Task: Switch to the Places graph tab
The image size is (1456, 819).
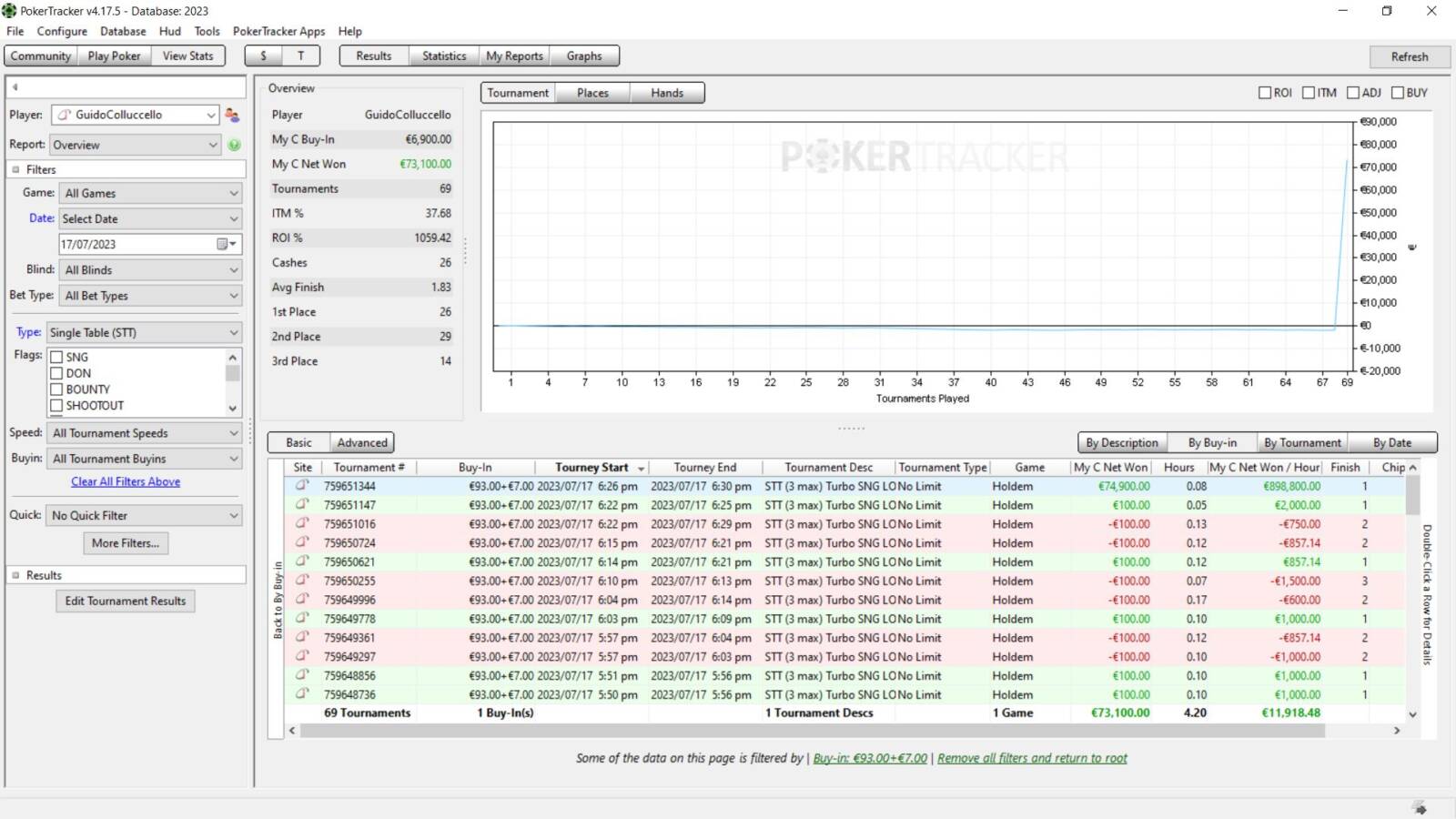Action: point(592,93)
